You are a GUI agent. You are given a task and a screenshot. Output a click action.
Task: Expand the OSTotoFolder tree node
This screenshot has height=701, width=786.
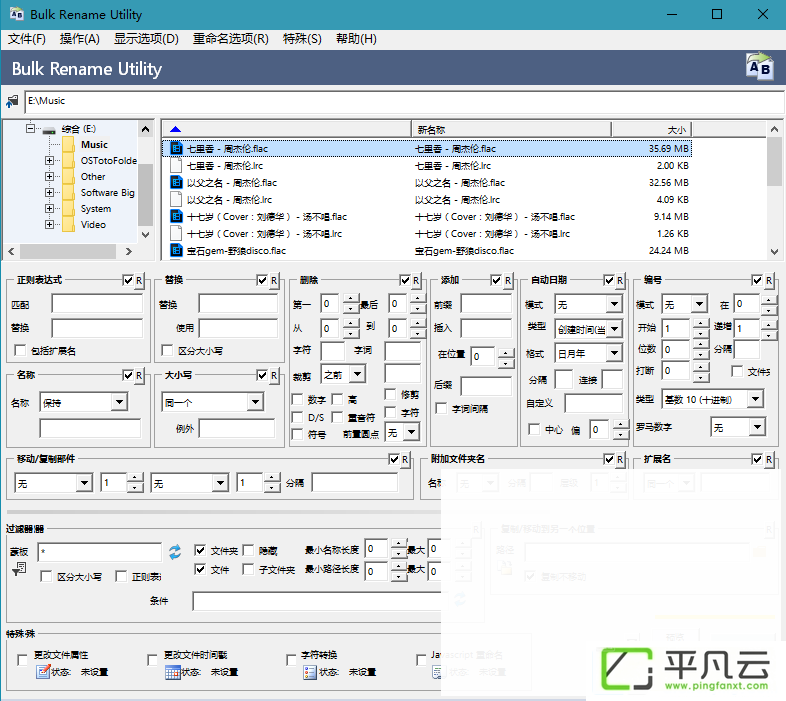[x=49, y=160]
